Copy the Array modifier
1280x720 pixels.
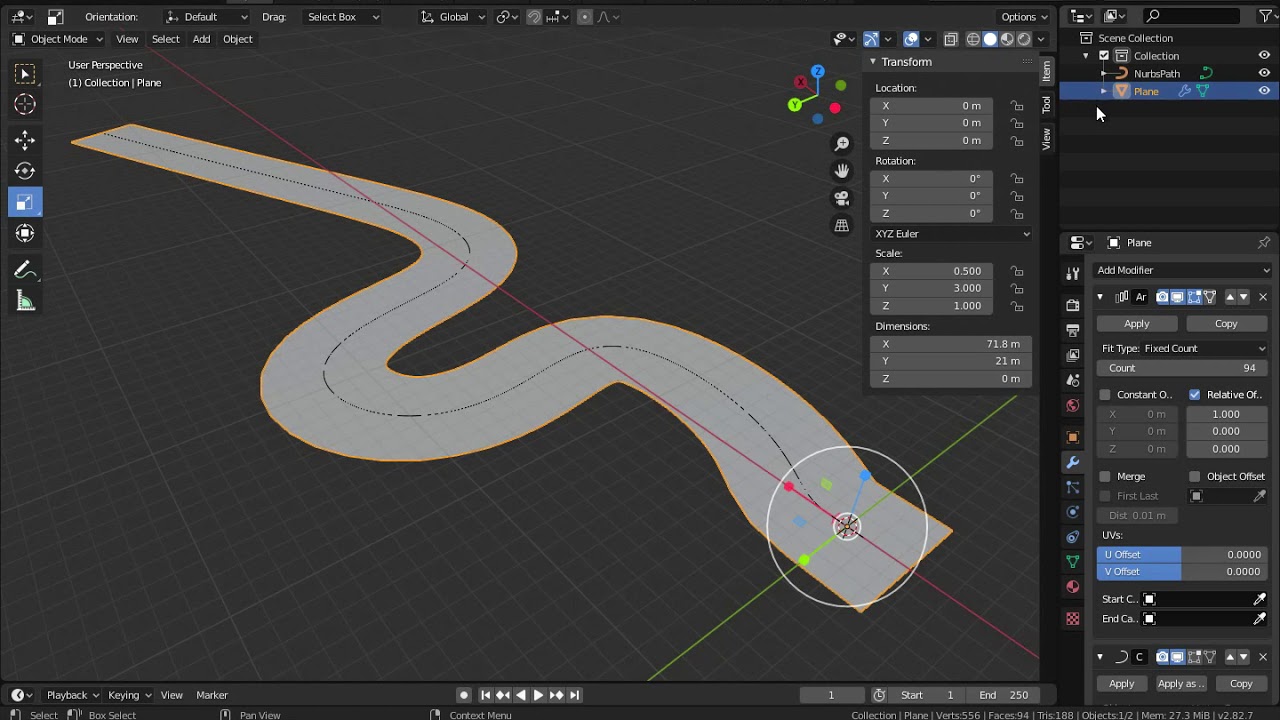[1226, 324]
